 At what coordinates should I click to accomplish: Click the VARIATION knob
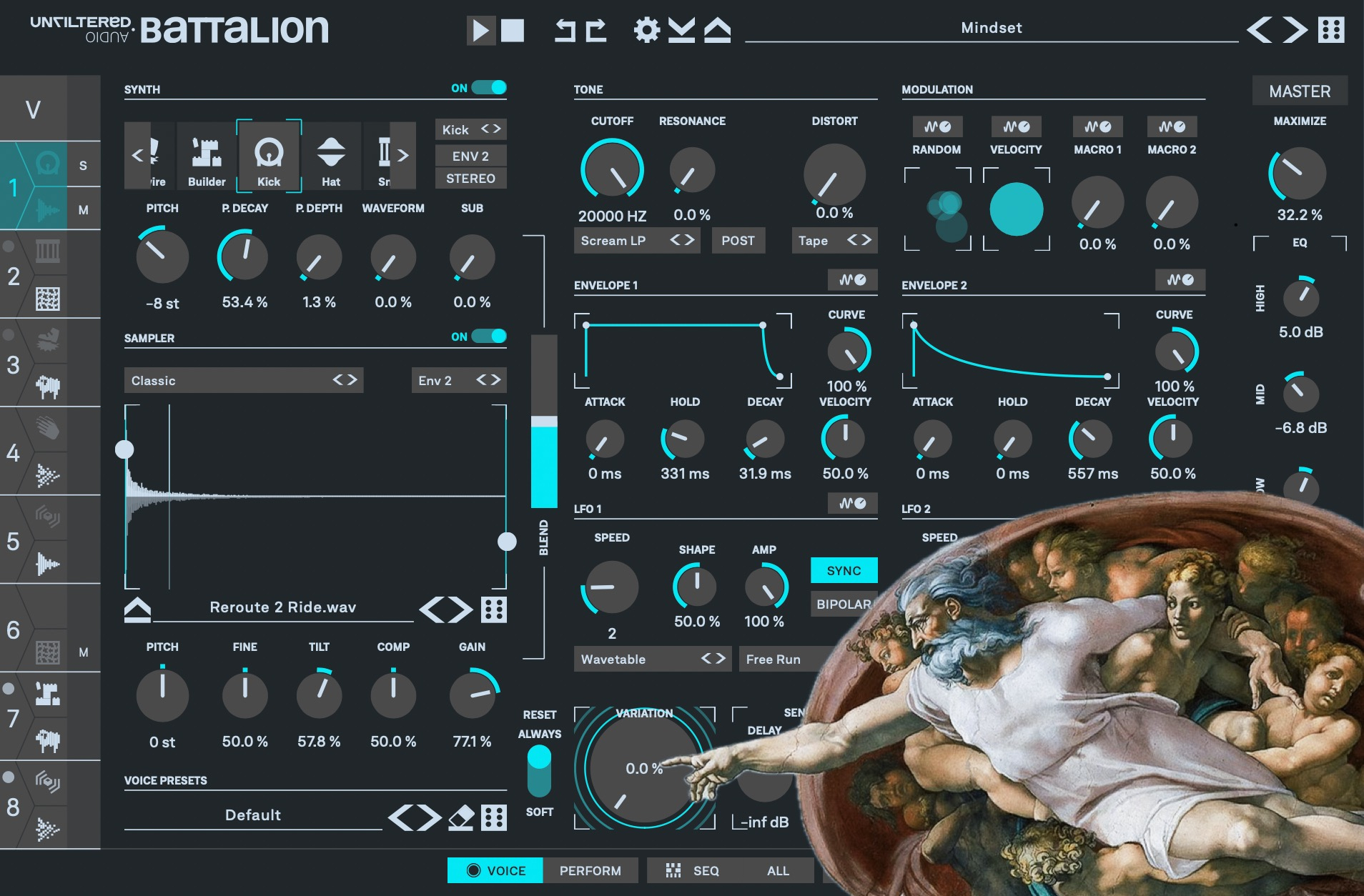[x=644, y=768]
